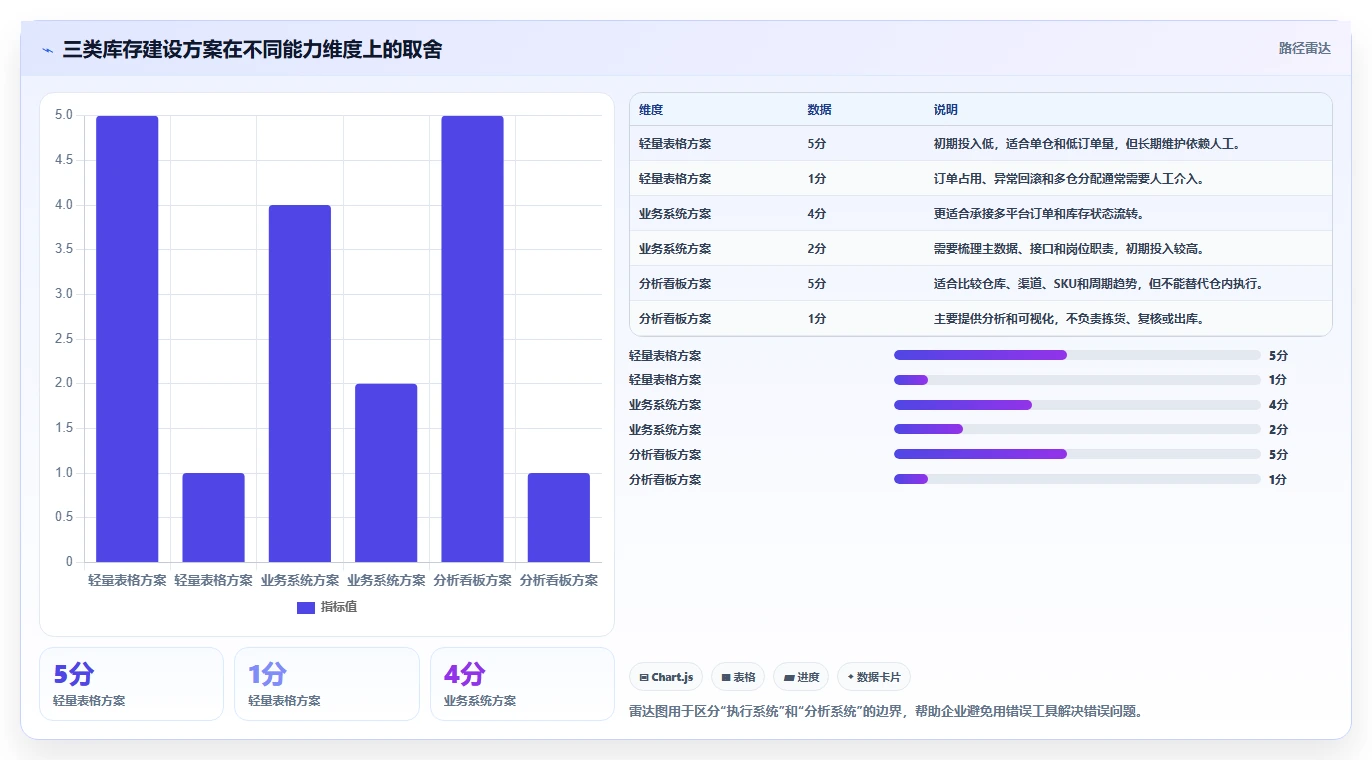Select the title 三类库存建设方案在不同能力维度上的取舍
Image resolution: width=1372 pixels, height=760 pixels.
click(x=252, y=49)
